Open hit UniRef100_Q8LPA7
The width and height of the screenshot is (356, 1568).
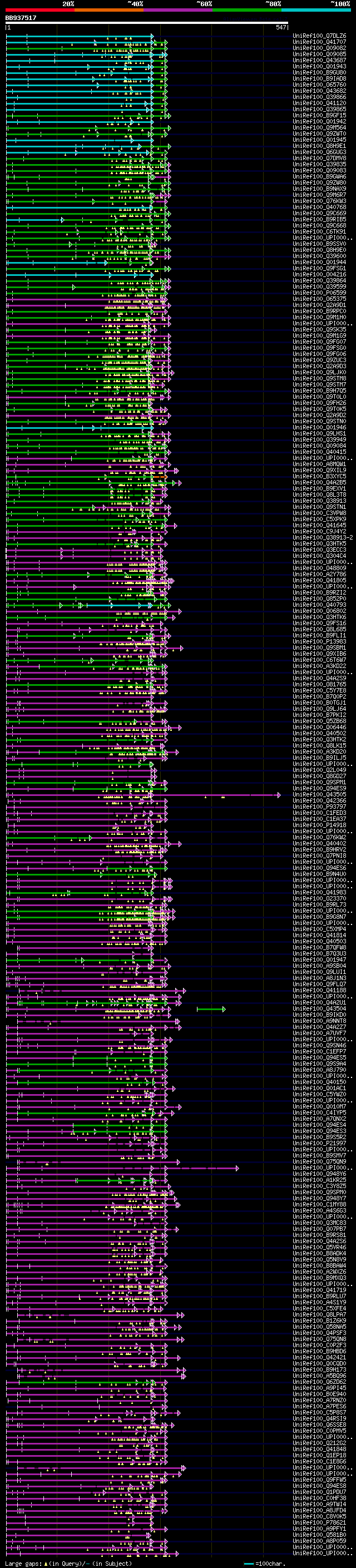pyautogui.click(x=319, y=1315)
